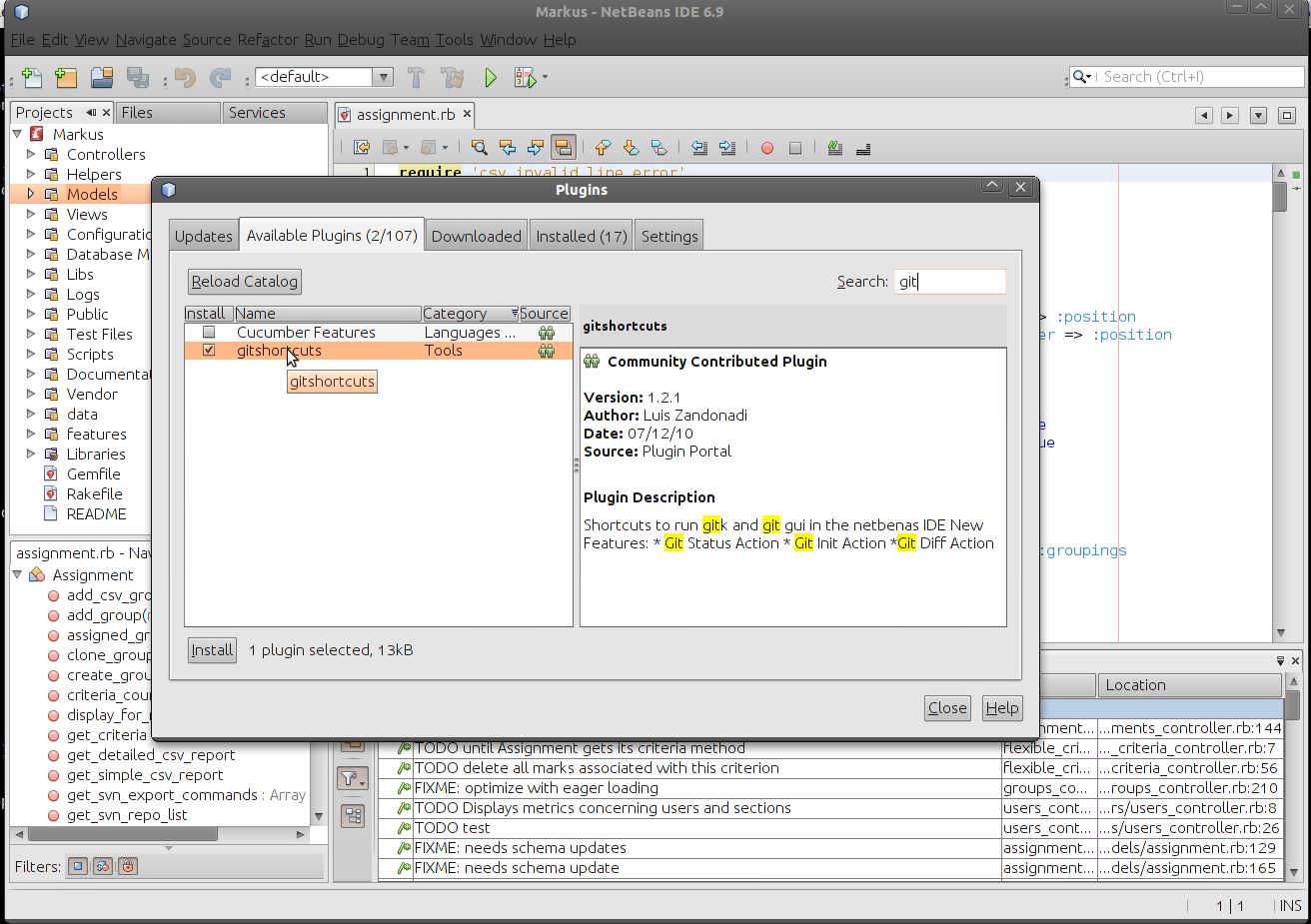The image size is (1311, 924).
Task: Click the New File toolbar icon
Action: coord(31,77)
